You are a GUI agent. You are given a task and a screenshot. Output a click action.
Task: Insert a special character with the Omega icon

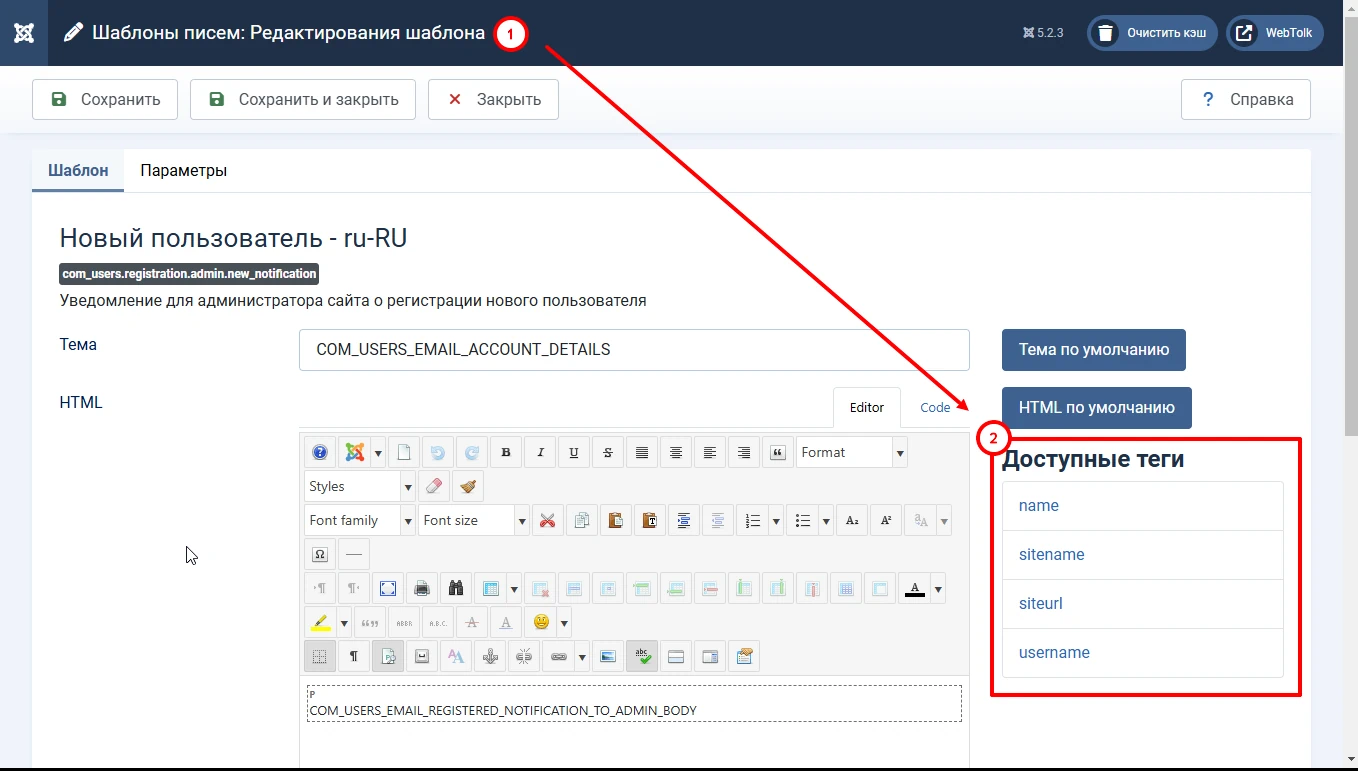coord(320,554)
